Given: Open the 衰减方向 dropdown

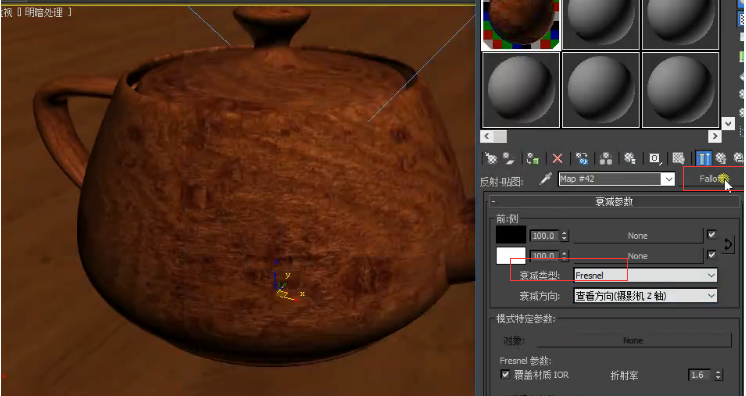Looking at the screenshot, I should [x=645, y=296].
